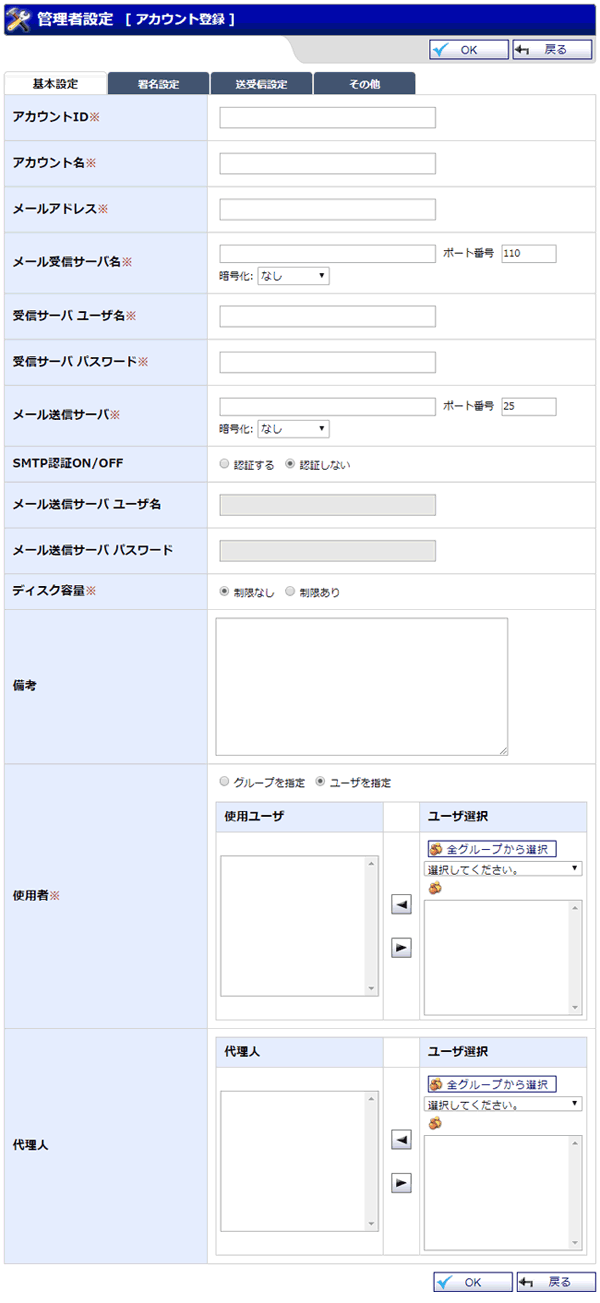Focus the メール送信サーバ input field
The image size is (600, 1303).
click(327, 406)
